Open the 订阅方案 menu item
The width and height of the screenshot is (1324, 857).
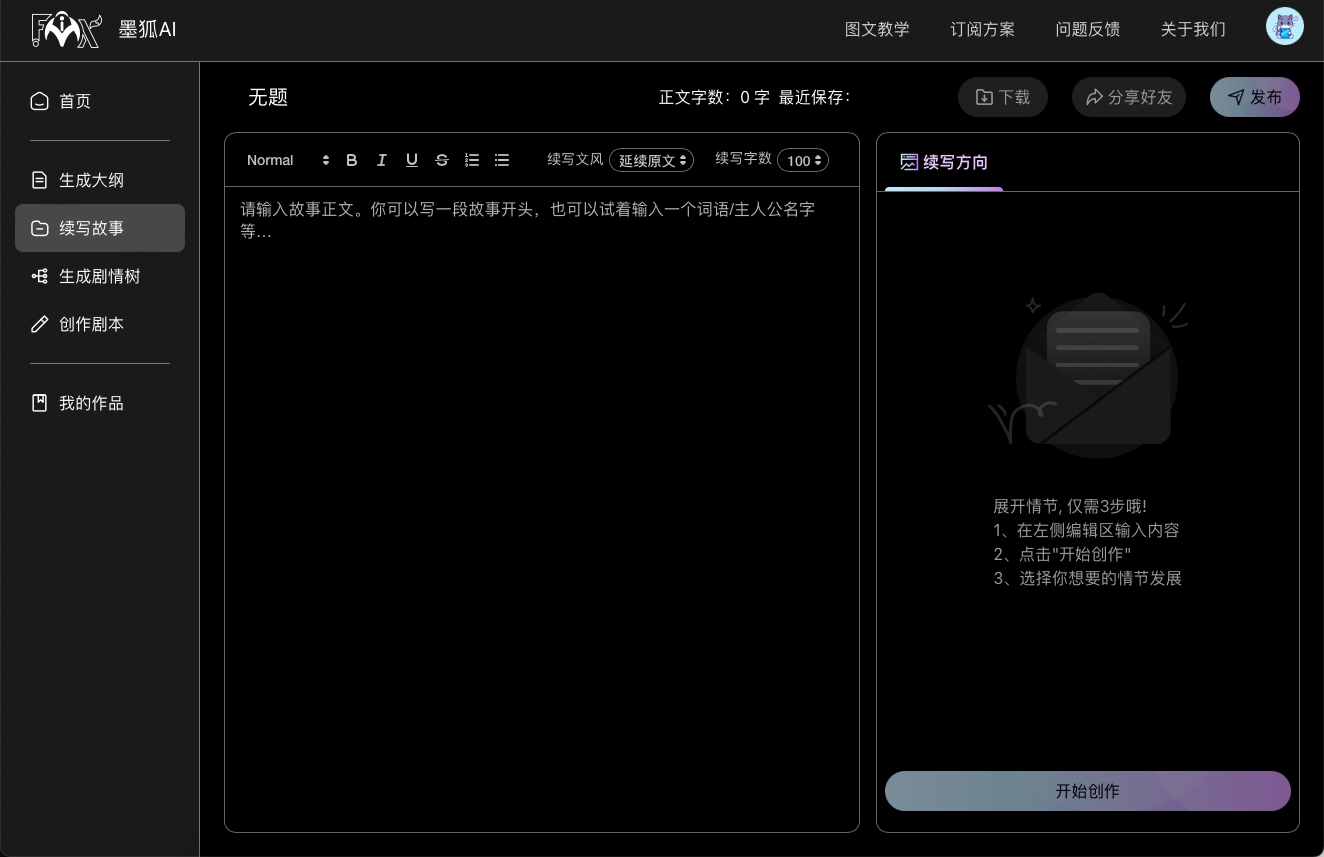[982, 29]
